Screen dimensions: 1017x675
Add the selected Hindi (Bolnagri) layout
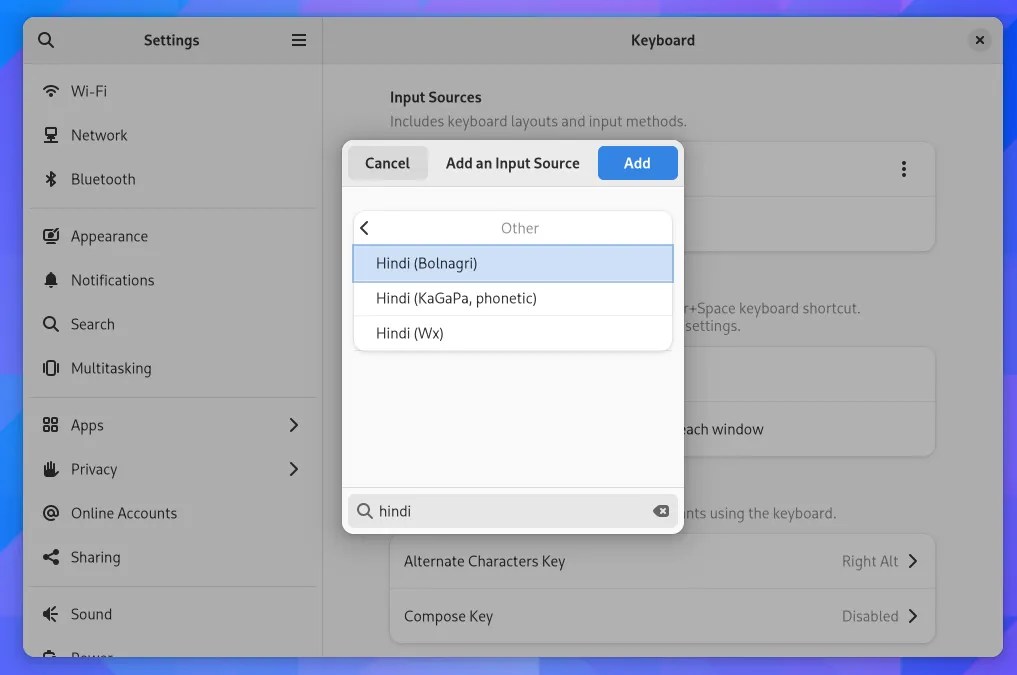pyautogui.click(x=637, y=163)
